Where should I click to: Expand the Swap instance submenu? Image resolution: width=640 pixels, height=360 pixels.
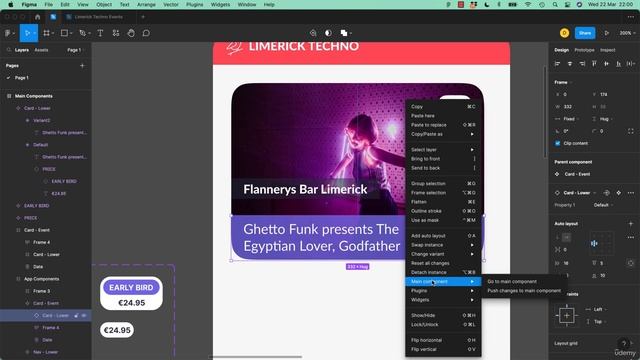click(x=443, y=245)
